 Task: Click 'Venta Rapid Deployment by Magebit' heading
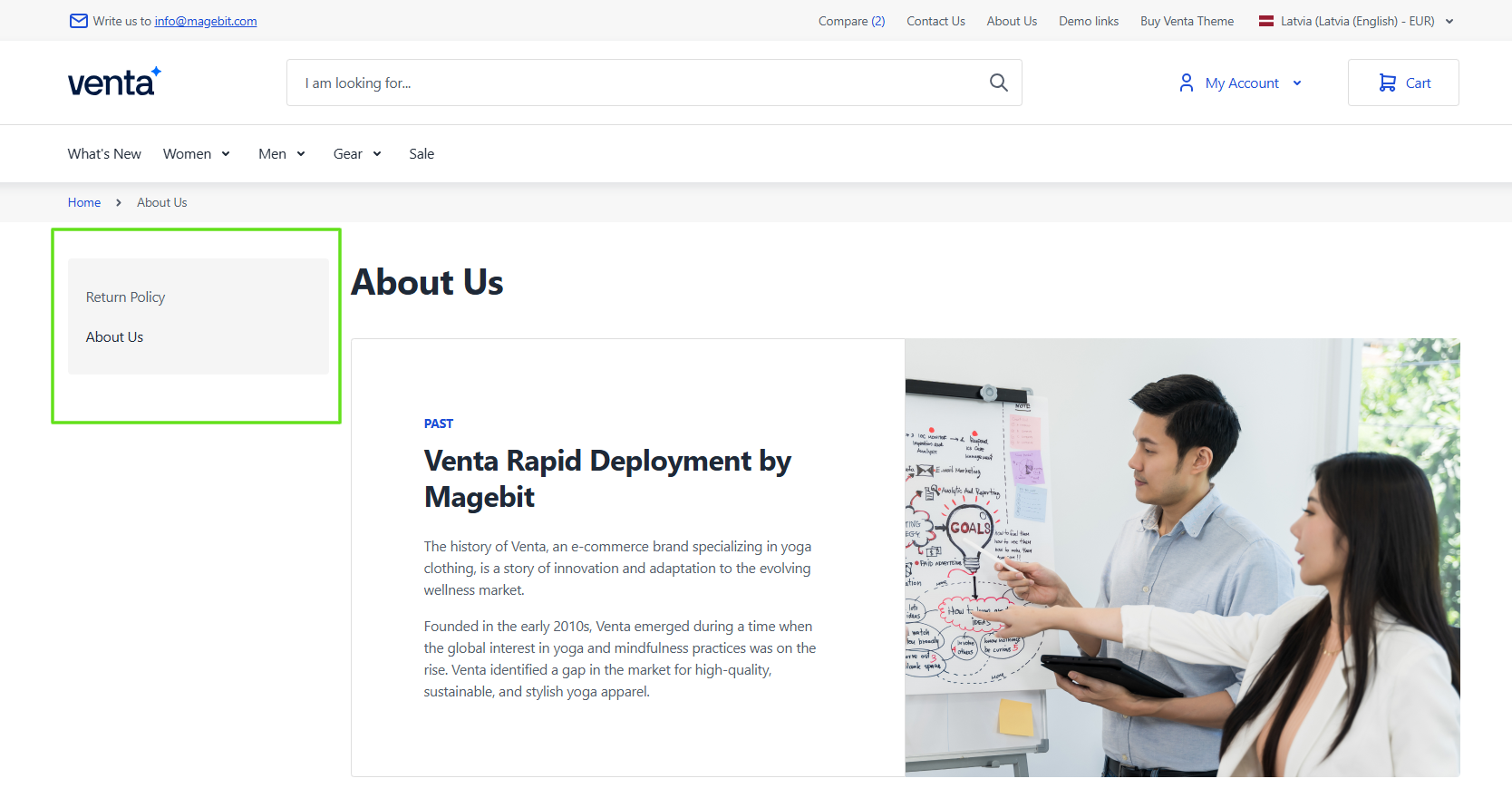pyautogui.click(x=607, y=479)
